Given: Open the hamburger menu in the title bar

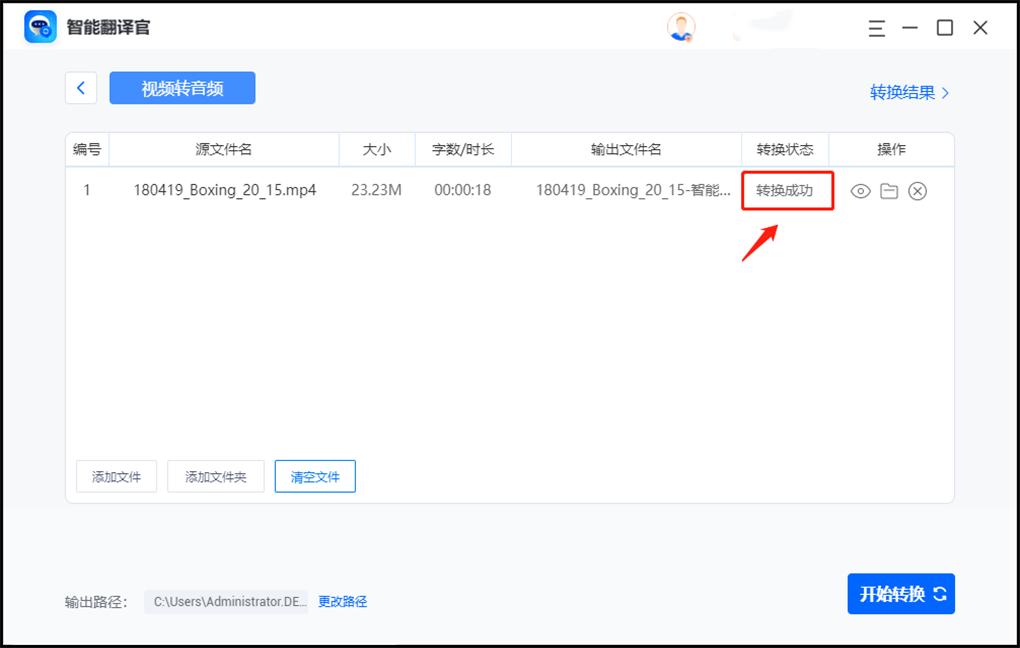Looking at the screenshot, I should (x=875, y=27).
